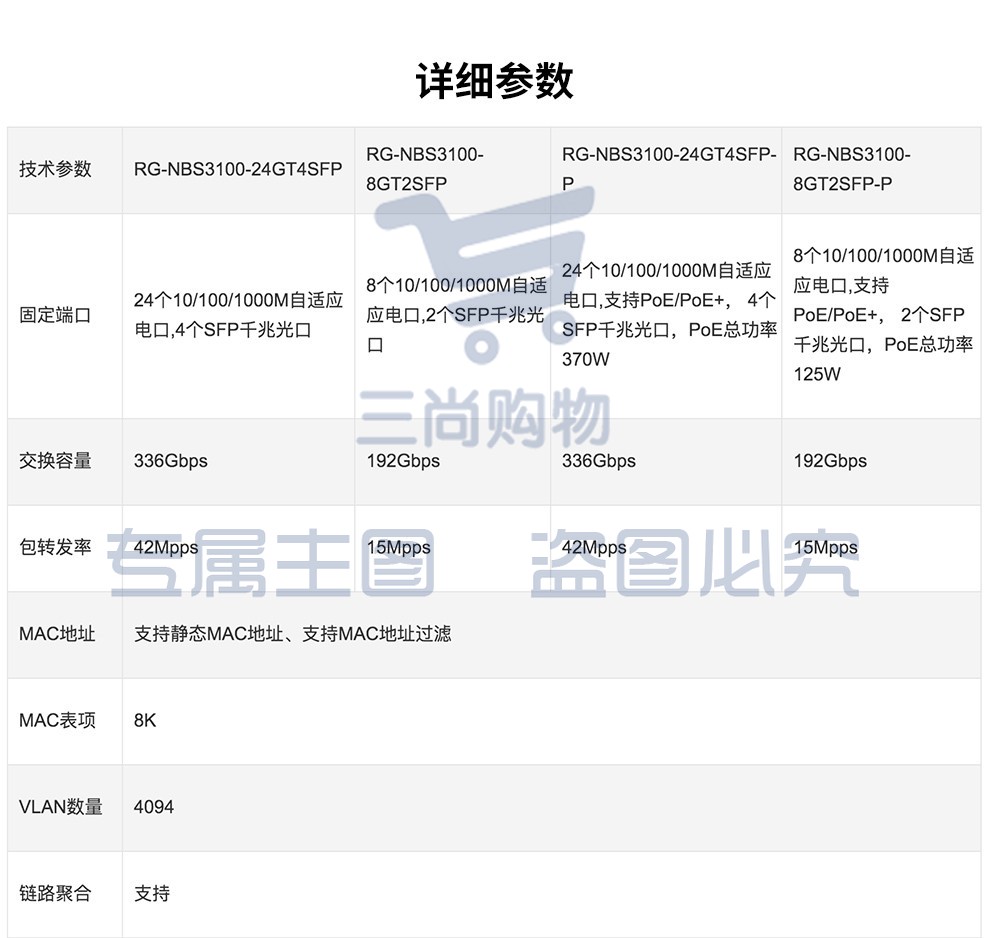Click the VLAN数量 row label
This screenshot has height=938, width=990.
[x=61, y=807]
